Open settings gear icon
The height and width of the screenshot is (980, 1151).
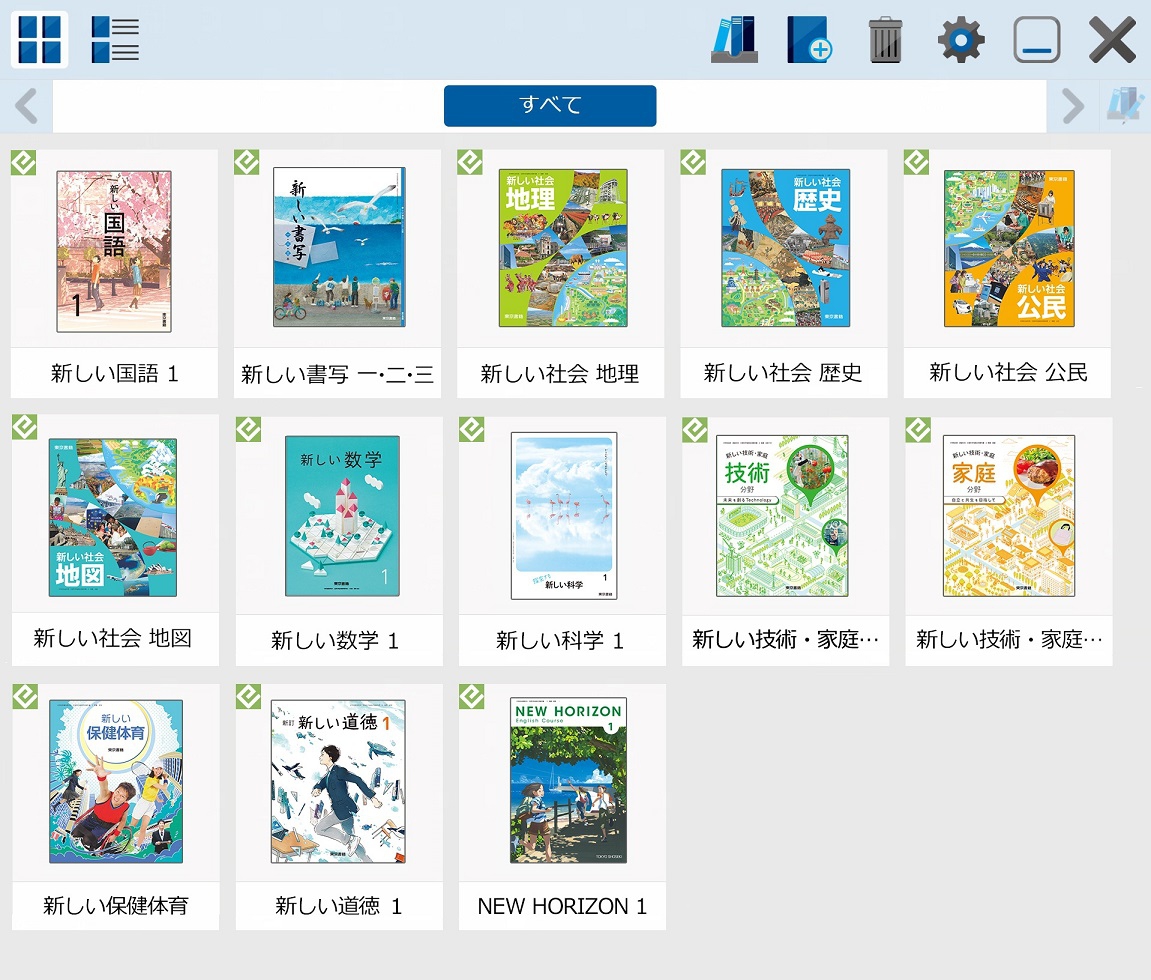point(961,40)
